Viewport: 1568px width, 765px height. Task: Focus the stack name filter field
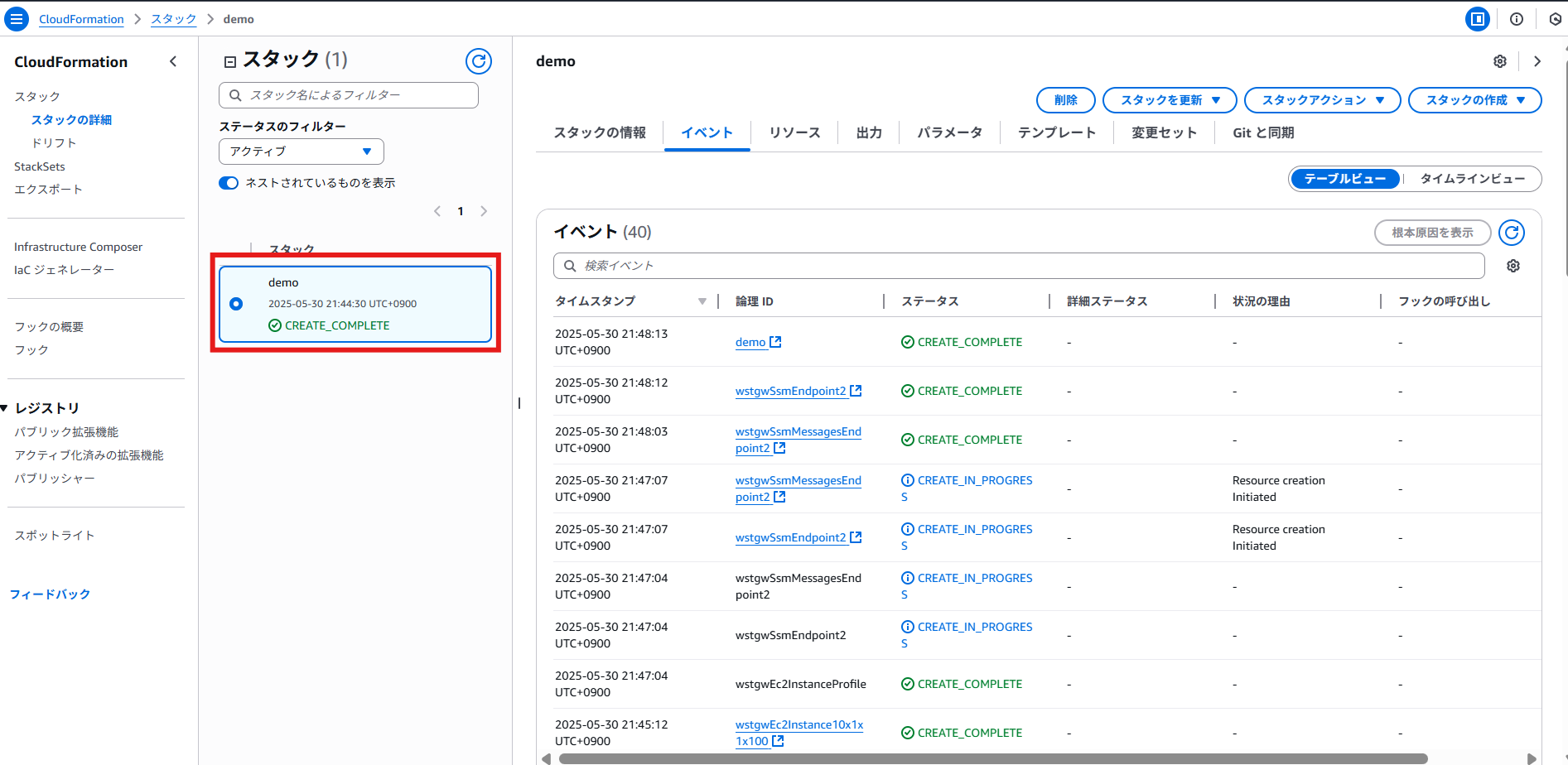(349, 95)
